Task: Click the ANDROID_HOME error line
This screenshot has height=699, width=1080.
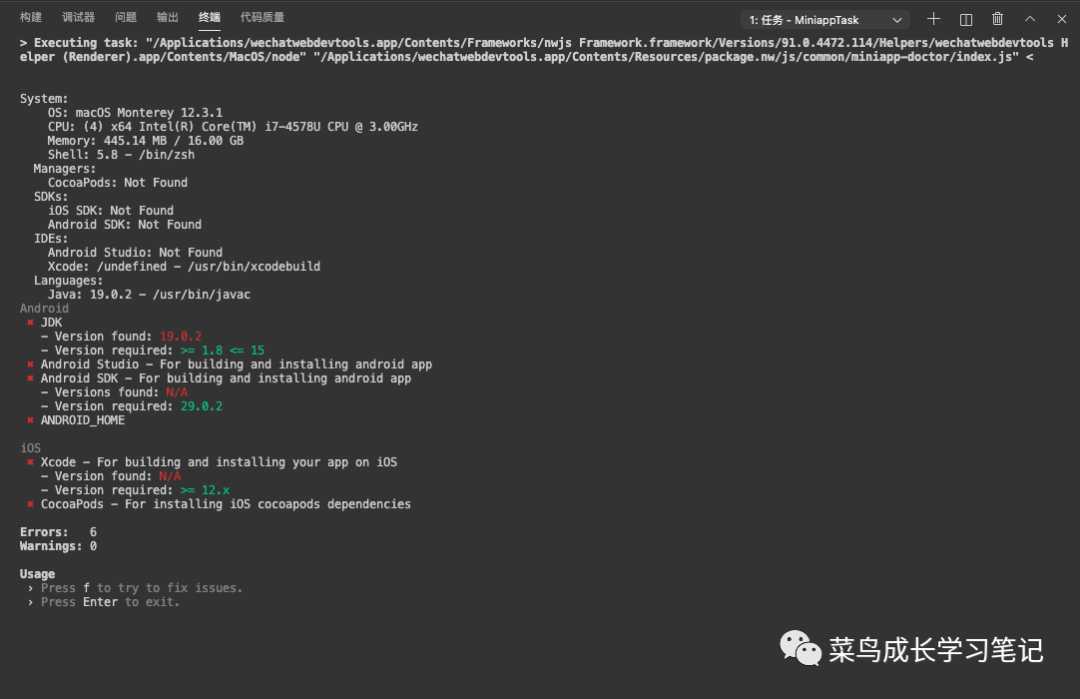Action: click(x=76, y=420)
